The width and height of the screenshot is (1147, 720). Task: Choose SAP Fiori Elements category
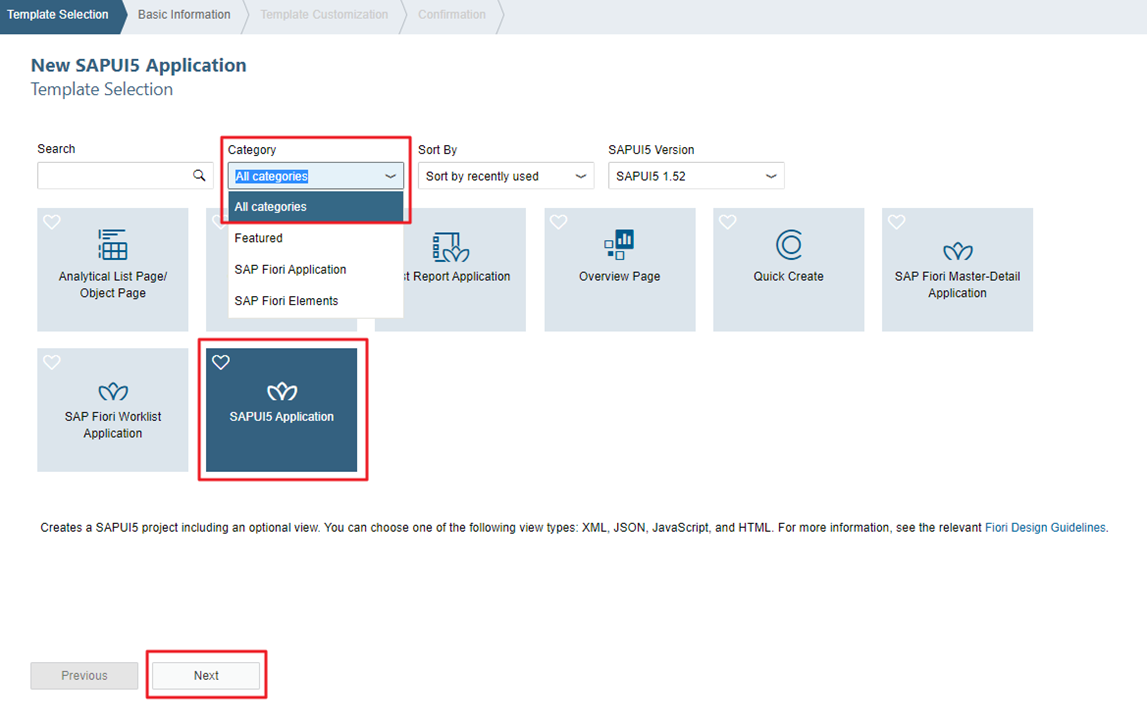pyautogui.click(x=316, y=301)
